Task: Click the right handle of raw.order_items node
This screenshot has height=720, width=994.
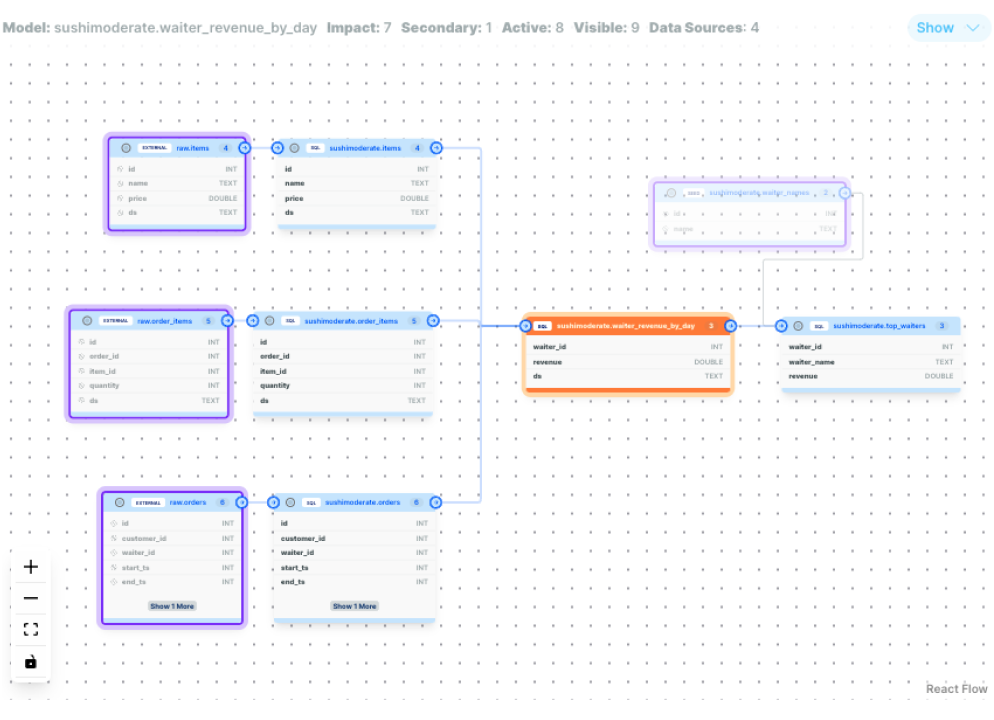Action: pyautogui.click(x=228, y=321)
